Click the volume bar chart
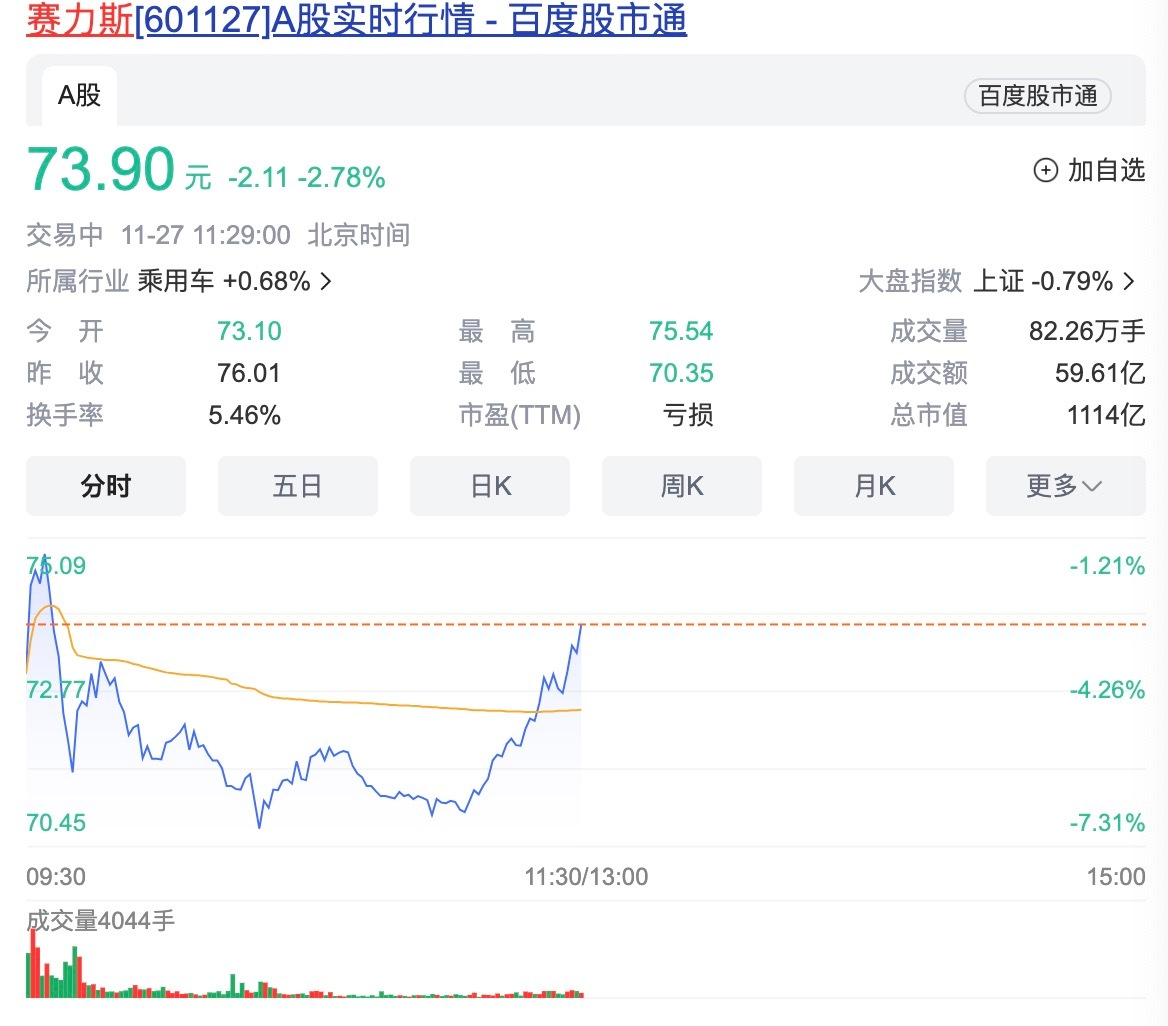 305,964
